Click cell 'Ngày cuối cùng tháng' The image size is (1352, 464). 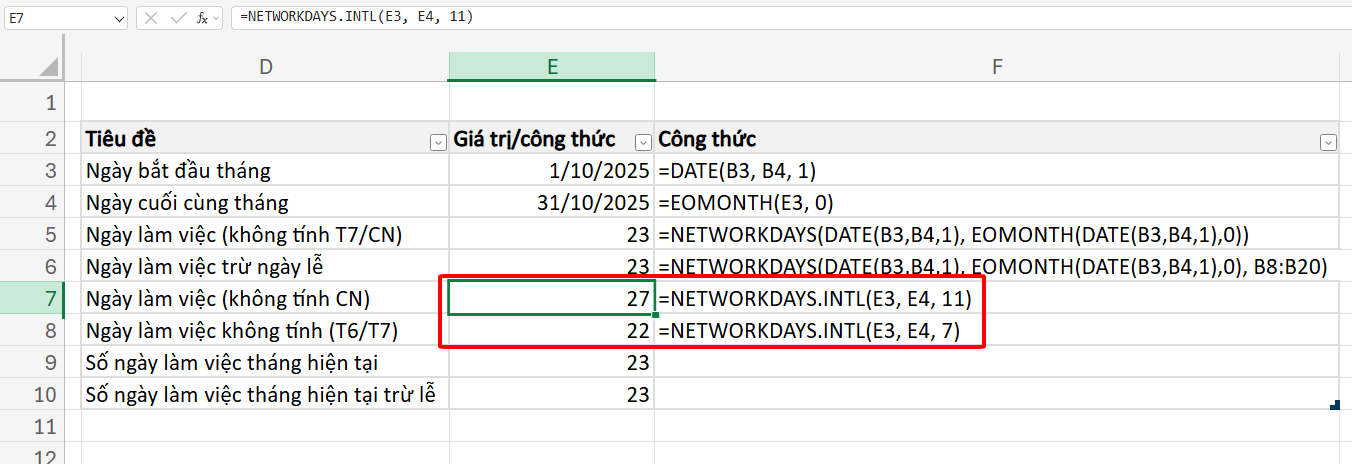click(x=265, y=202)
